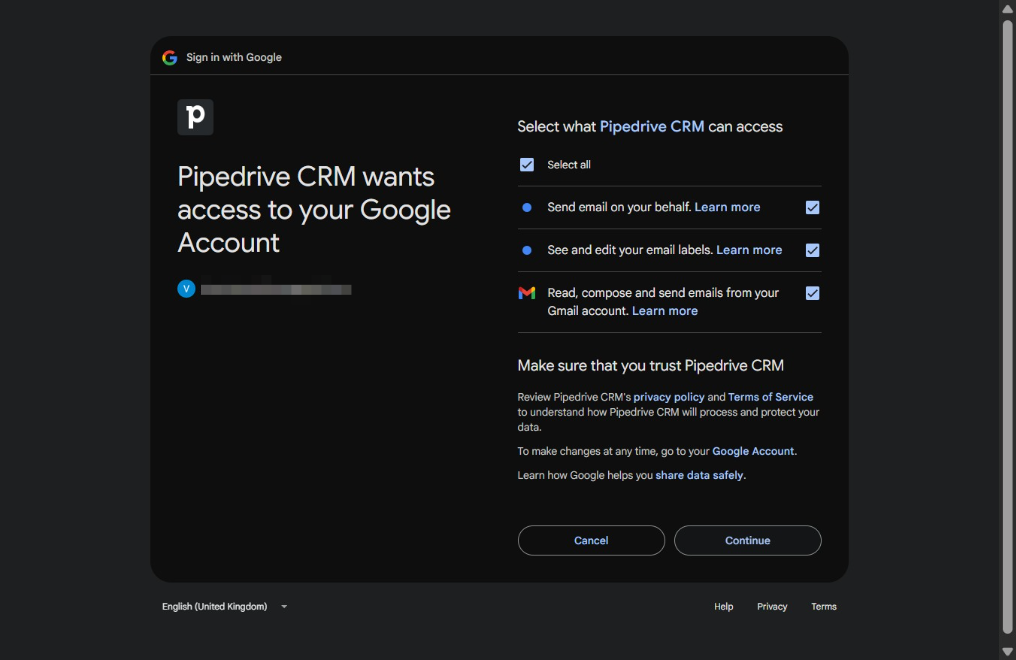
Task: Click the Make sure that you trust heading
Action: click(650, 365)
